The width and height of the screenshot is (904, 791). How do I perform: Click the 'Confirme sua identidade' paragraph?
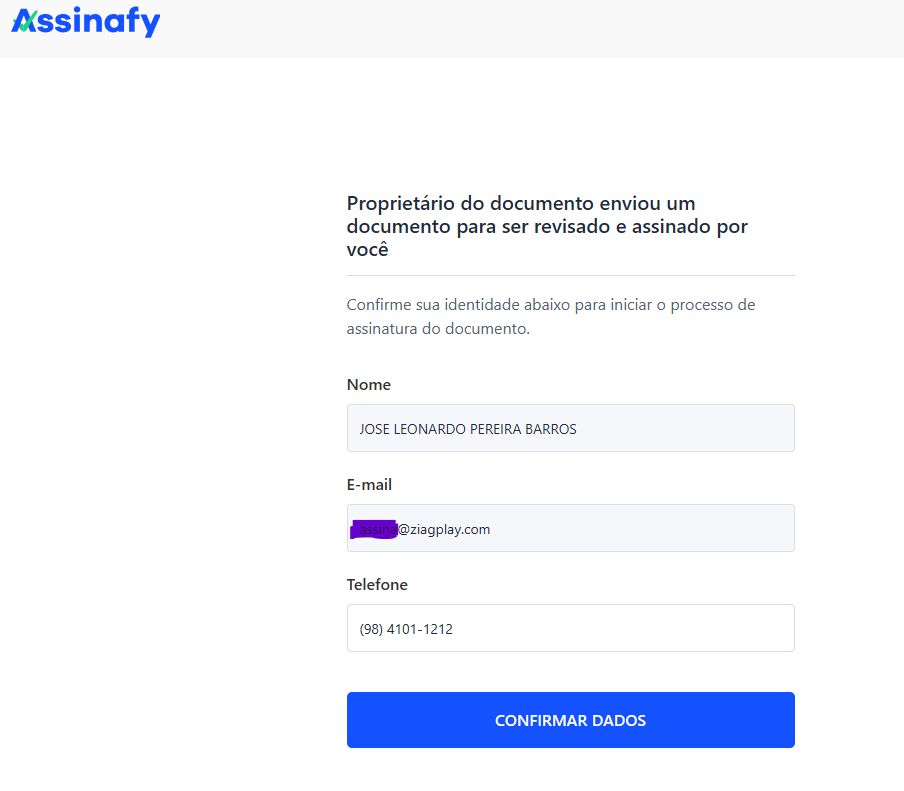pyautogui.click(x=550, y=305)
